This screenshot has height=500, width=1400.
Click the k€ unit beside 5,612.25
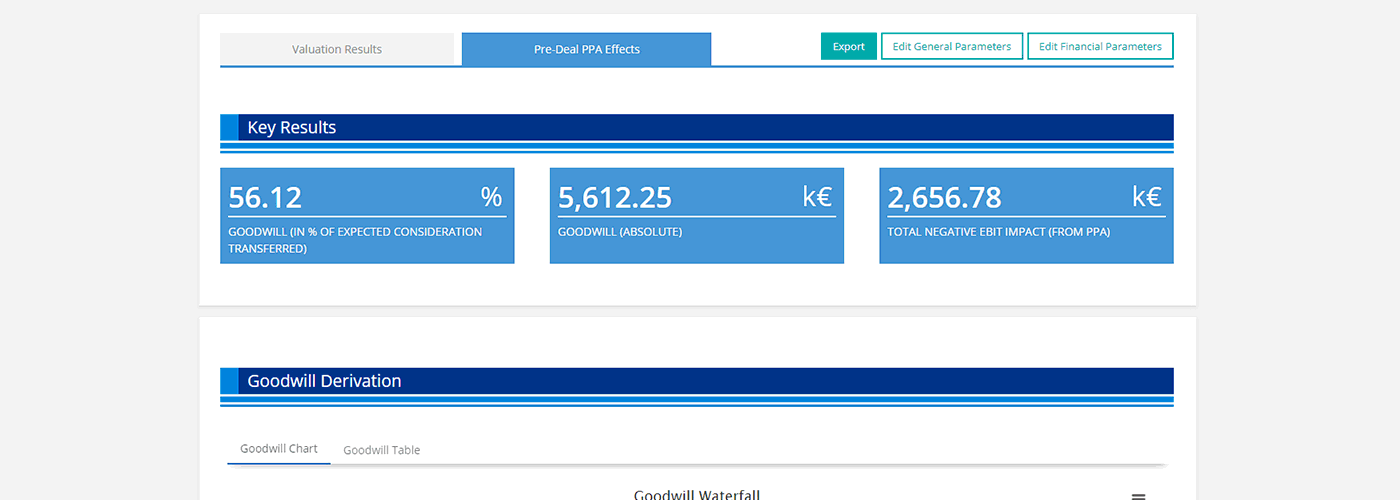(817, 197)
